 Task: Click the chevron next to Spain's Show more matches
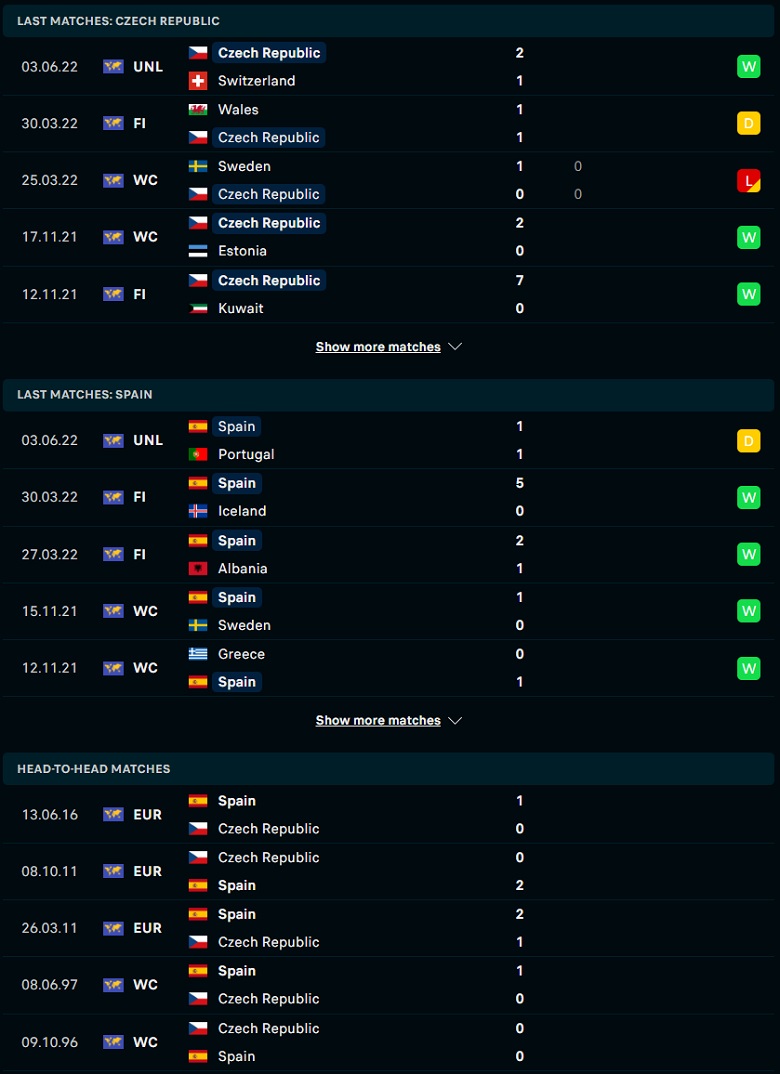[x=455, y=721]
